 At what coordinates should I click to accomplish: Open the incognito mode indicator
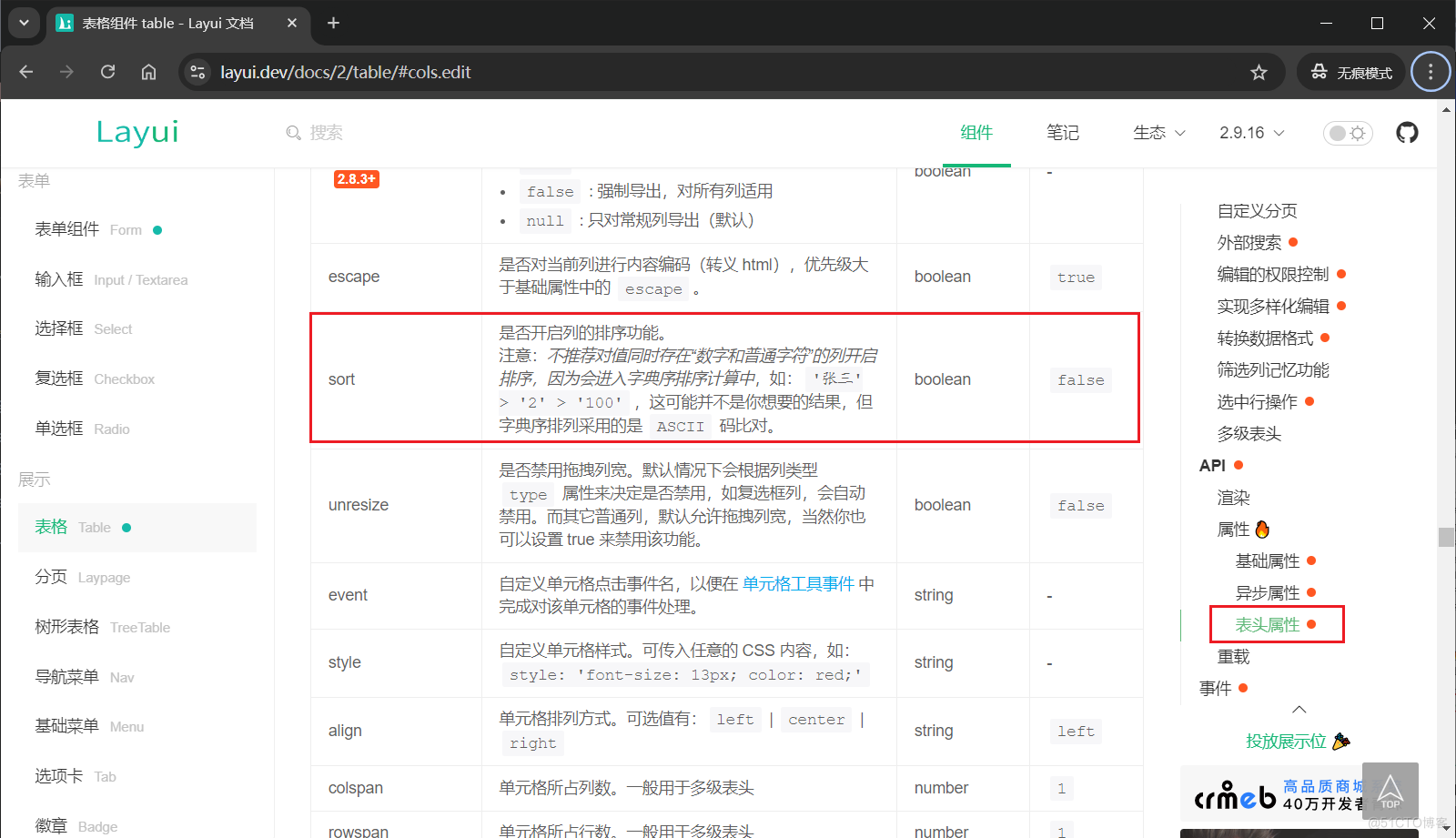click(1351, 72)
